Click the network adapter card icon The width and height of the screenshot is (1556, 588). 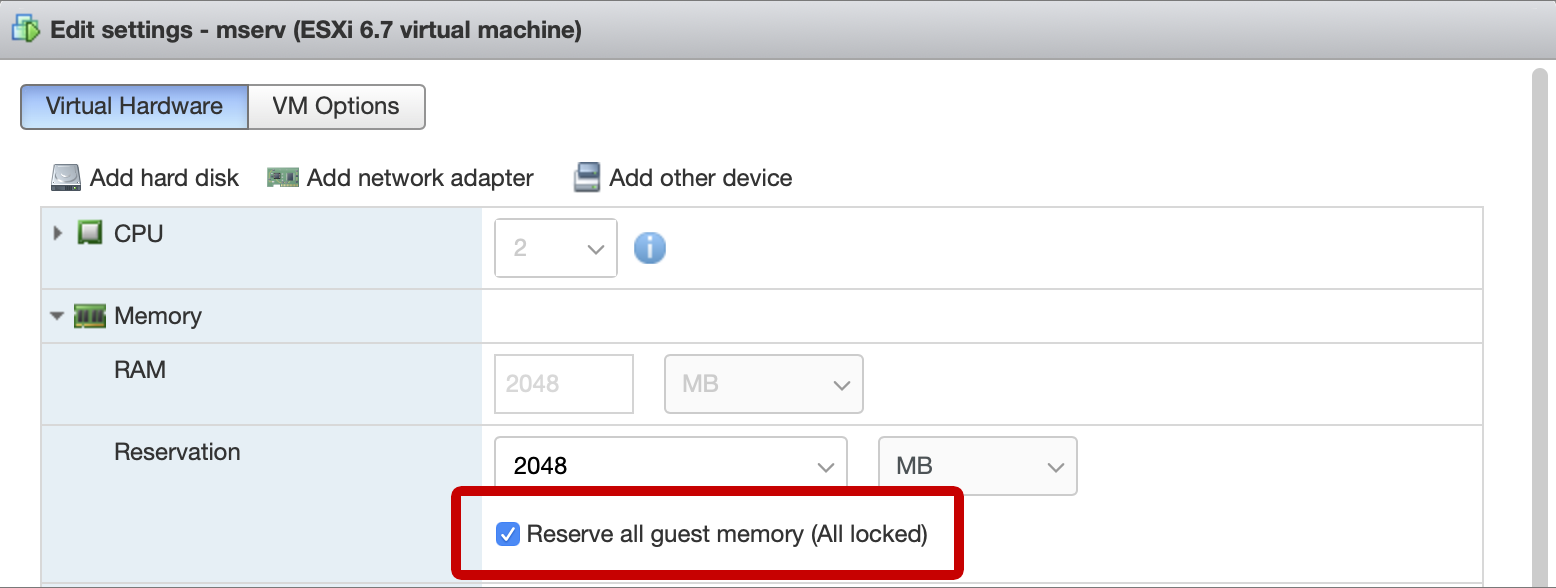(283, 178)
